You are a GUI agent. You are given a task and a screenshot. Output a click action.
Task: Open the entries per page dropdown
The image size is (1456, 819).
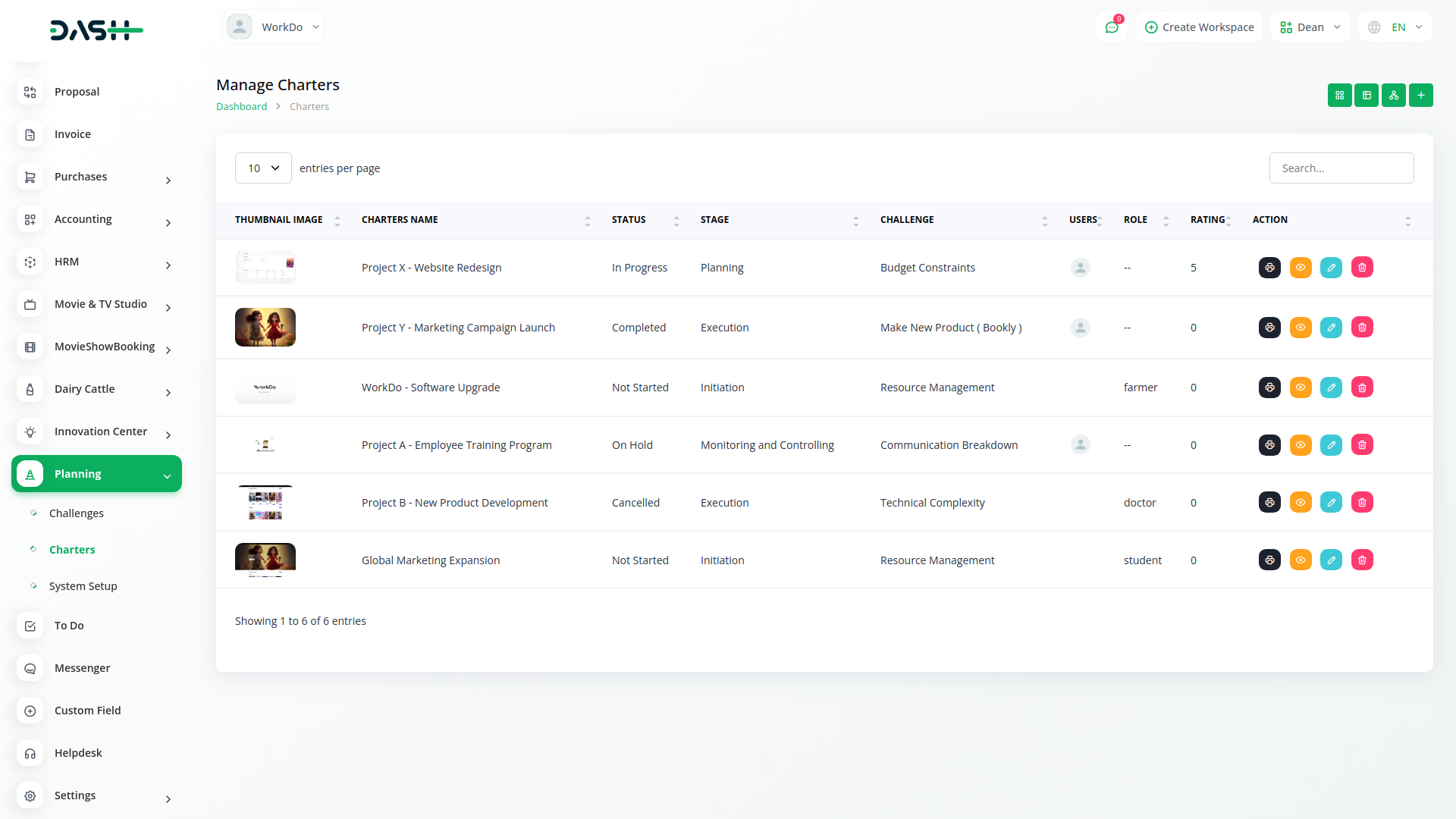pyautogui.click(x=263, y=168)
